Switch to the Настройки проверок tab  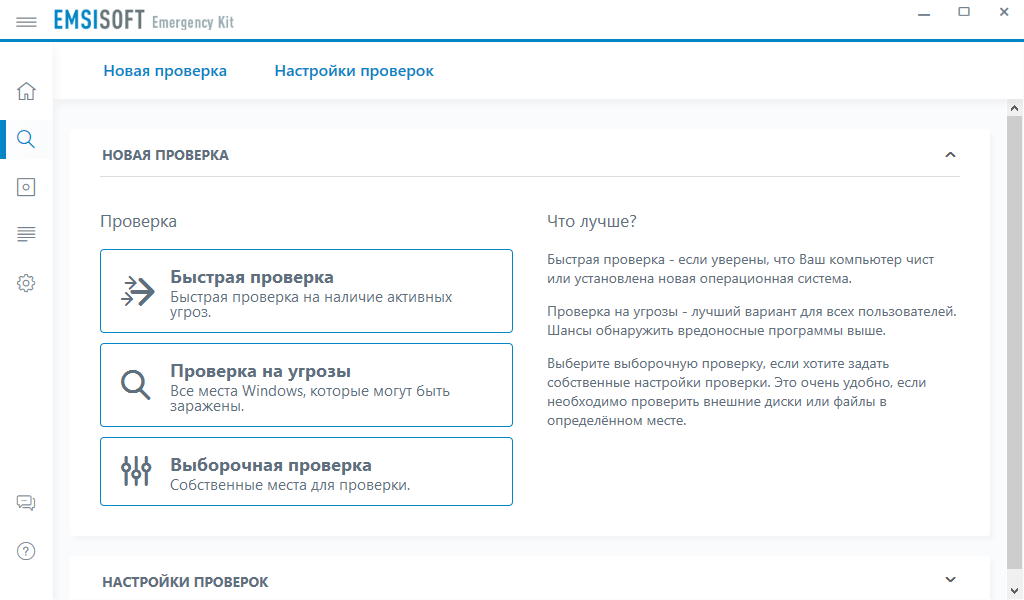[x=354, y=71]
